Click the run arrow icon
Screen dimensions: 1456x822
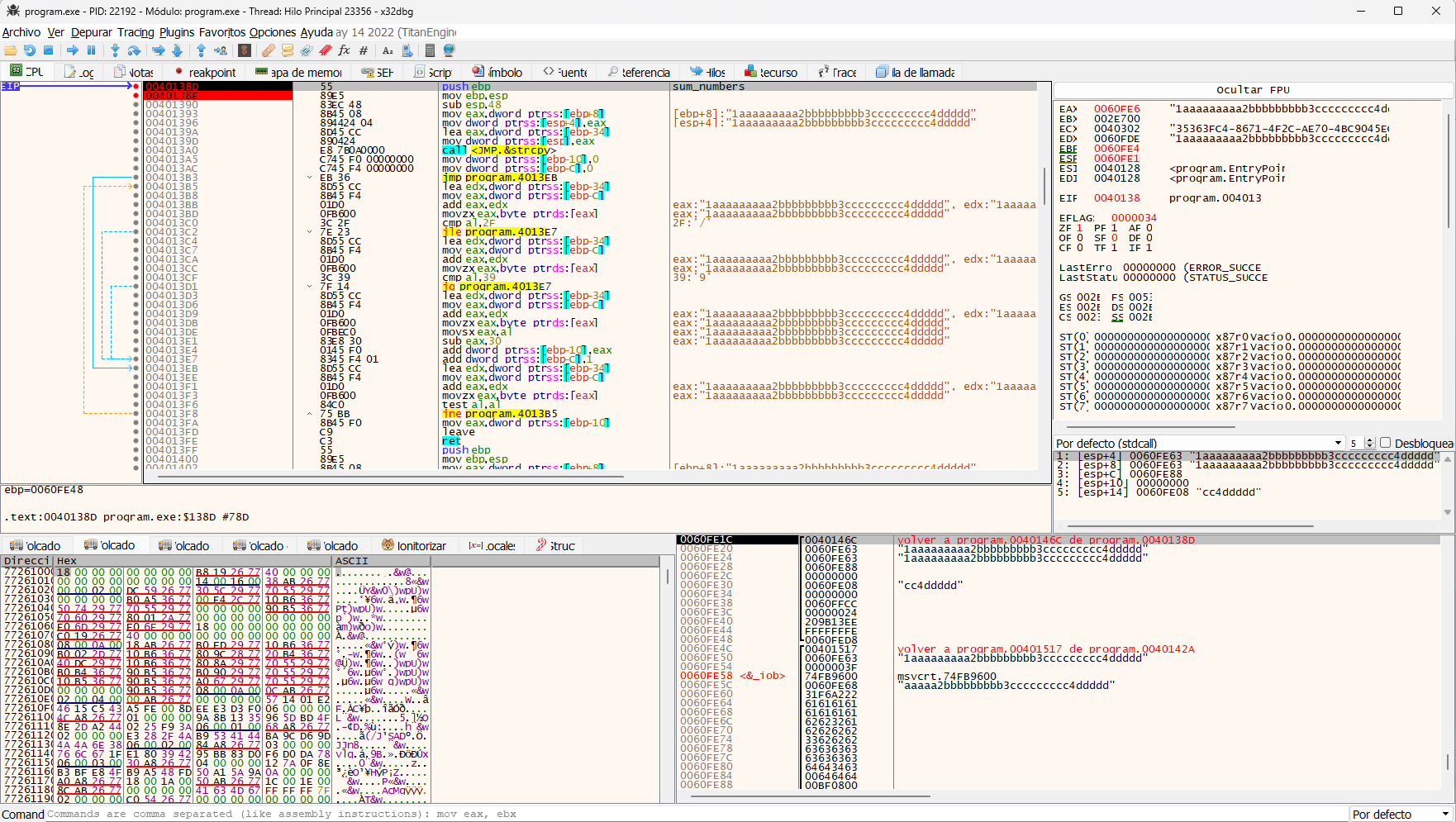(73, 50)
